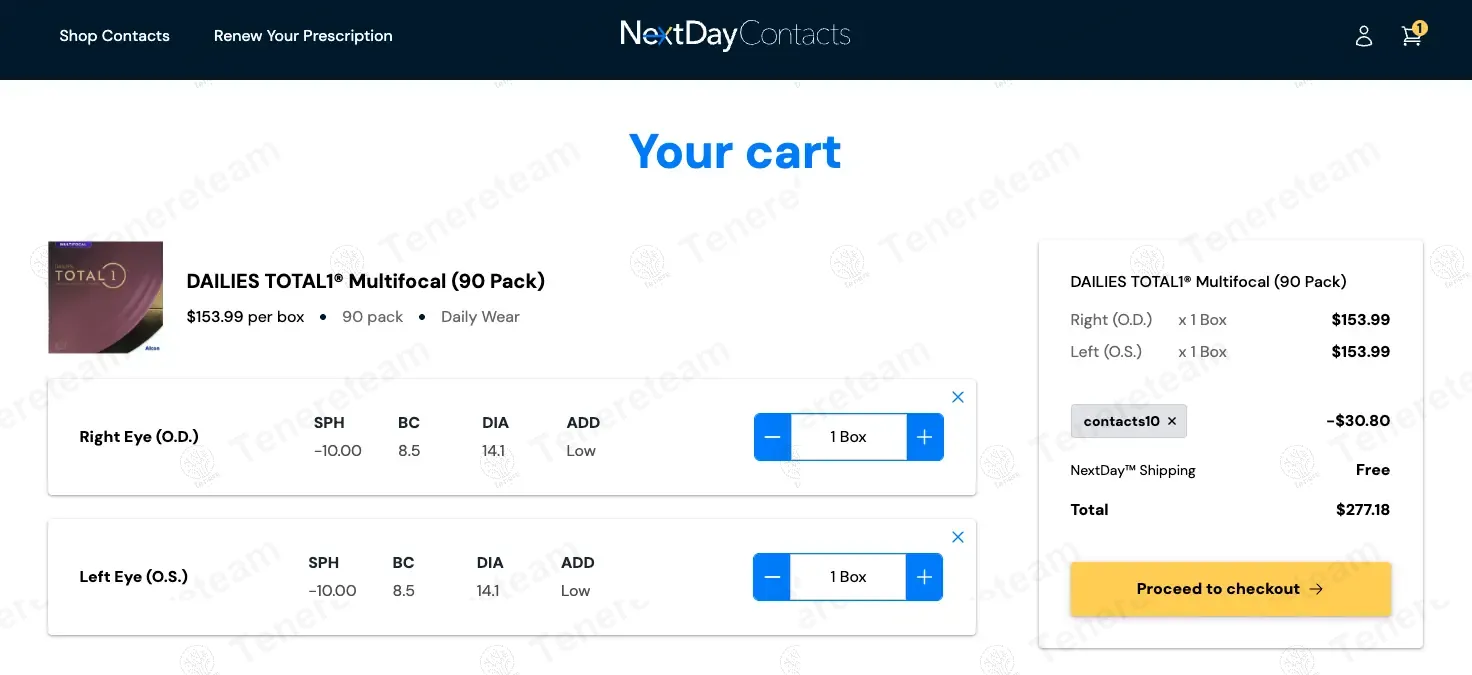The width and height of the screenshot is (1472, 675).
Task: Open the DAILIES TOTAL1 Multifocal product title
Action: click(365, 281)
